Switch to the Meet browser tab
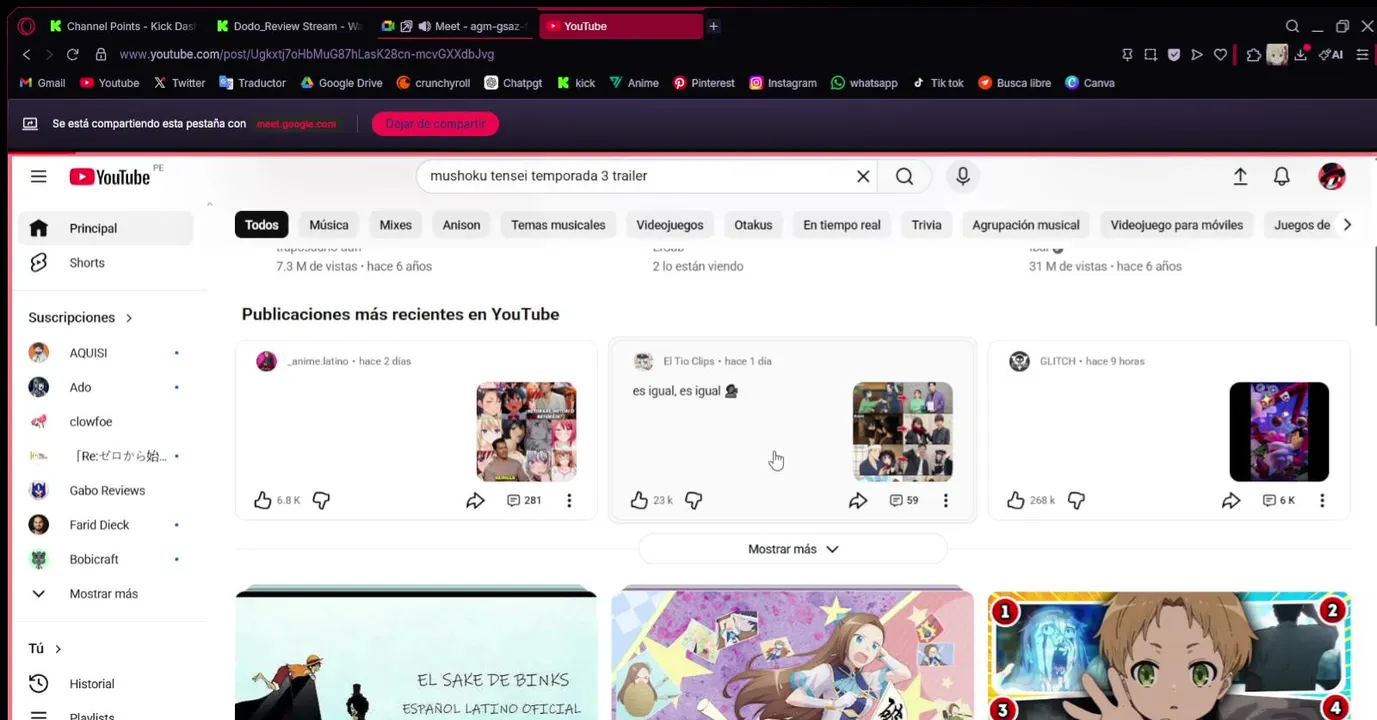Screen dimensions: 1377x720 [456, 26]
